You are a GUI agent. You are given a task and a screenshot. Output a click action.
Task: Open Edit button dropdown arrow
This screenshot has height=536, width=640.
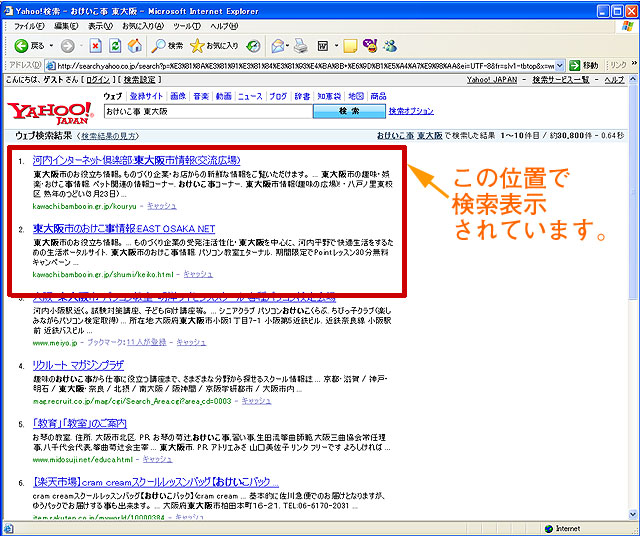pyautogui.click(x=336, y=46)
